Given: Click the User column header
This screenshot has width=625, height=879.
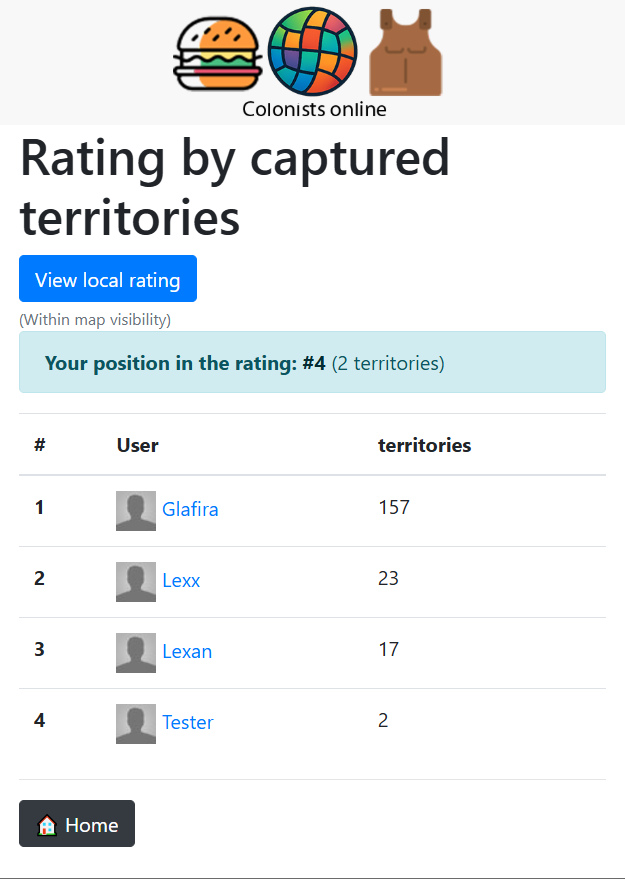Looking at the screenshot, I should pyautogui.click(x=138, y=446).
